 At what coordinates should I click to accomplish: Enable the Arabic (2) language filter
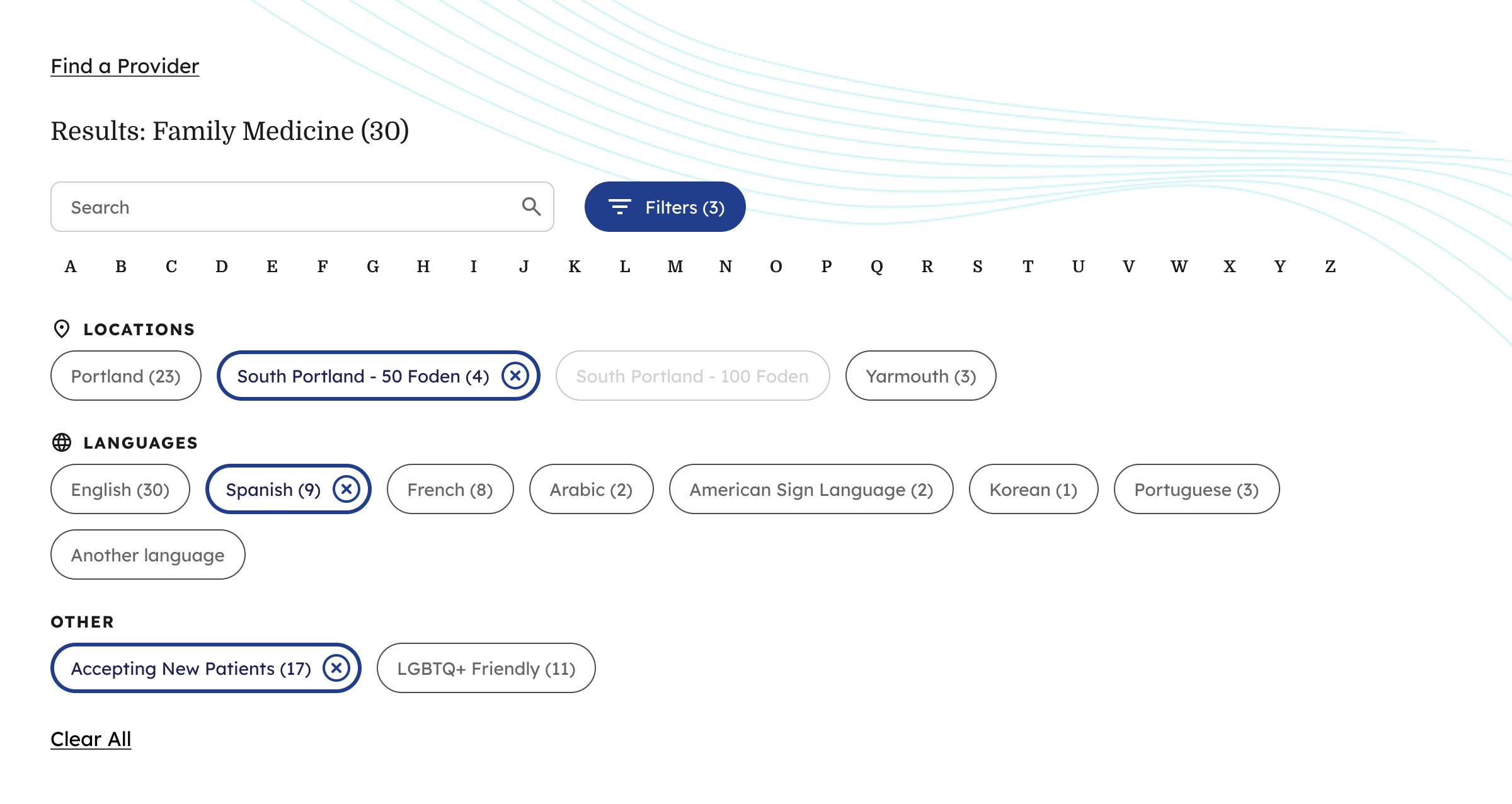(591, 490)
